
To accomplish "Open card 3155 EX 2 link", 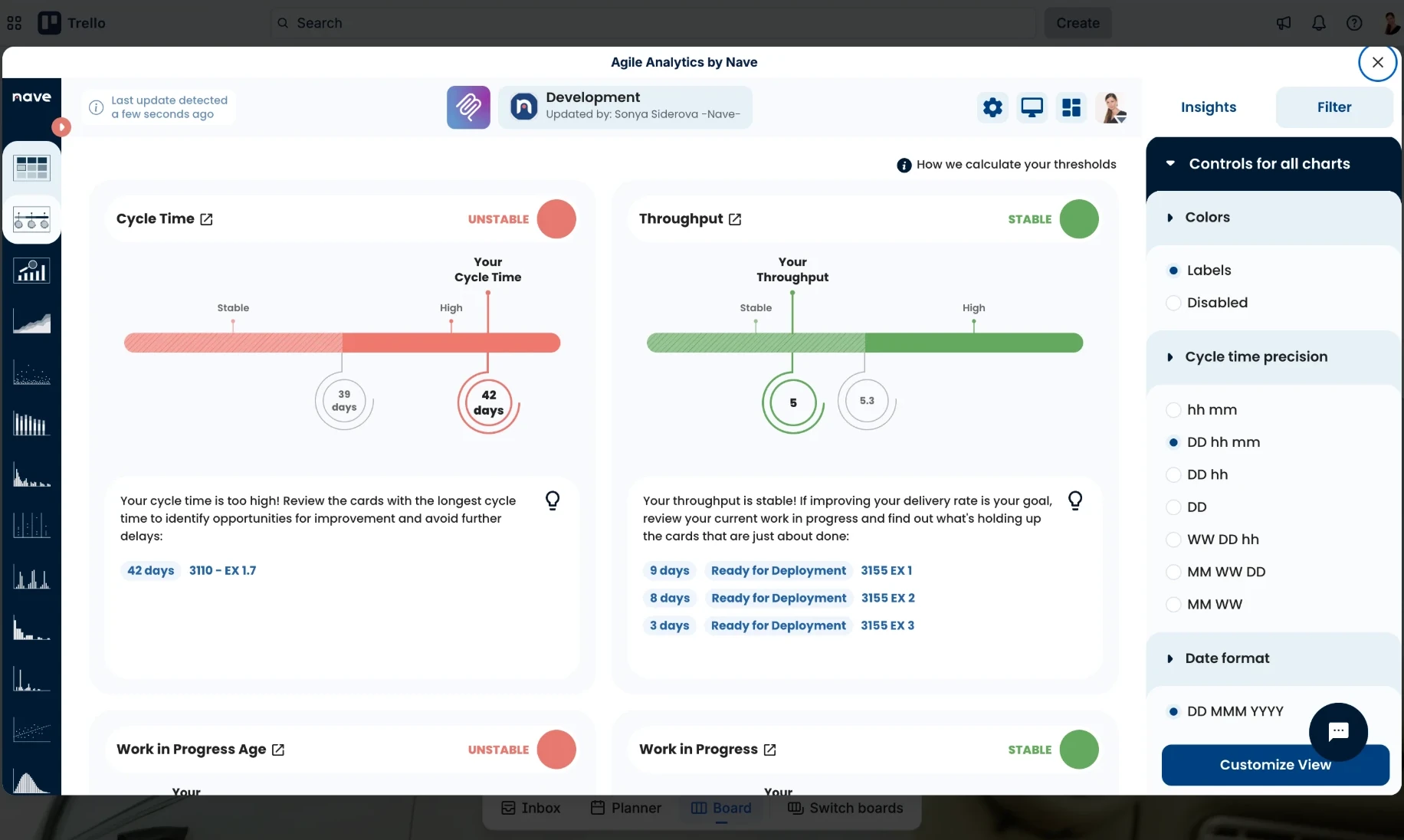I will (887, 599).
